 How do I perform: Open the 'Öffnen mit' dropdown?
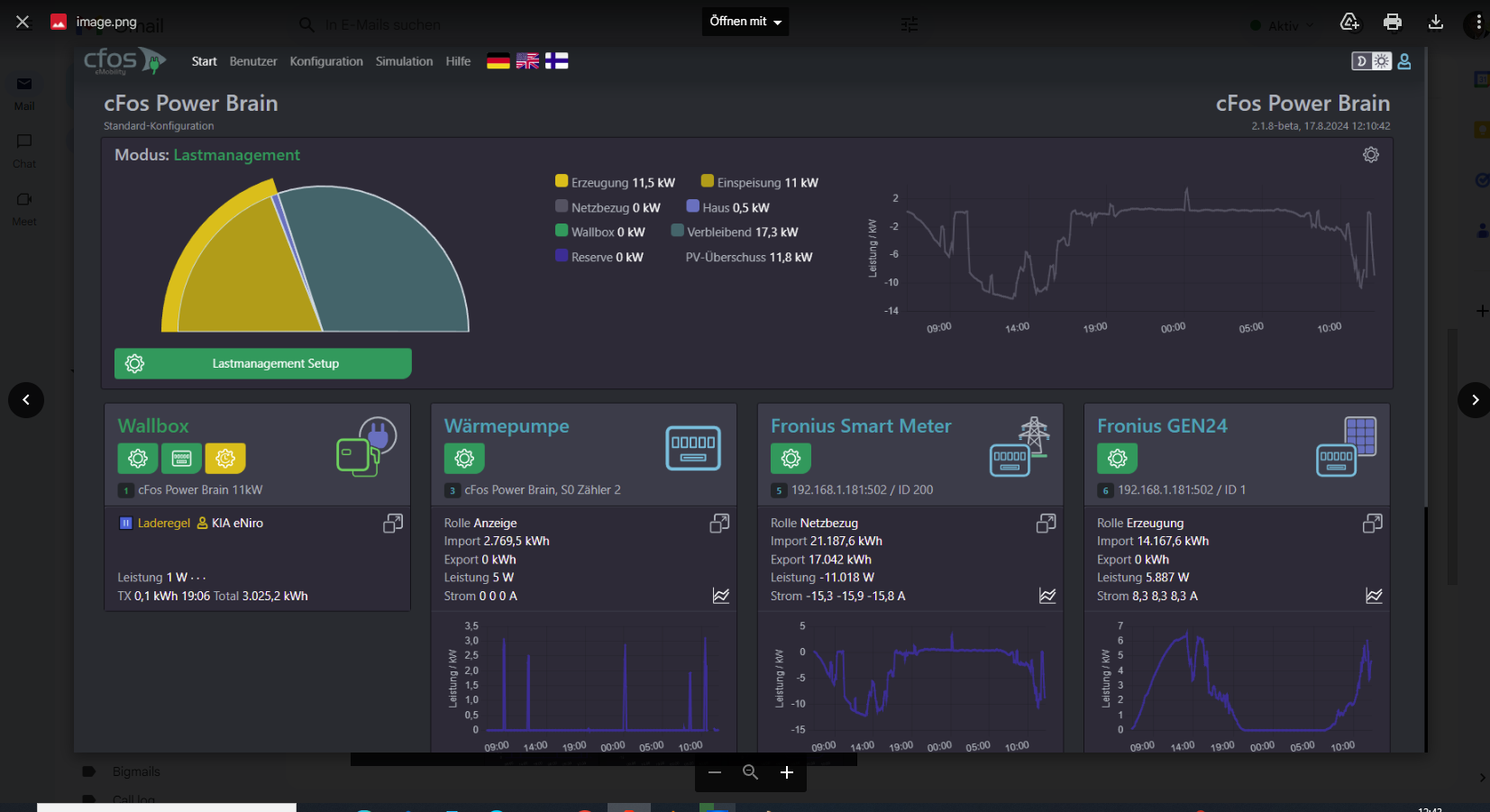(745, 22)
